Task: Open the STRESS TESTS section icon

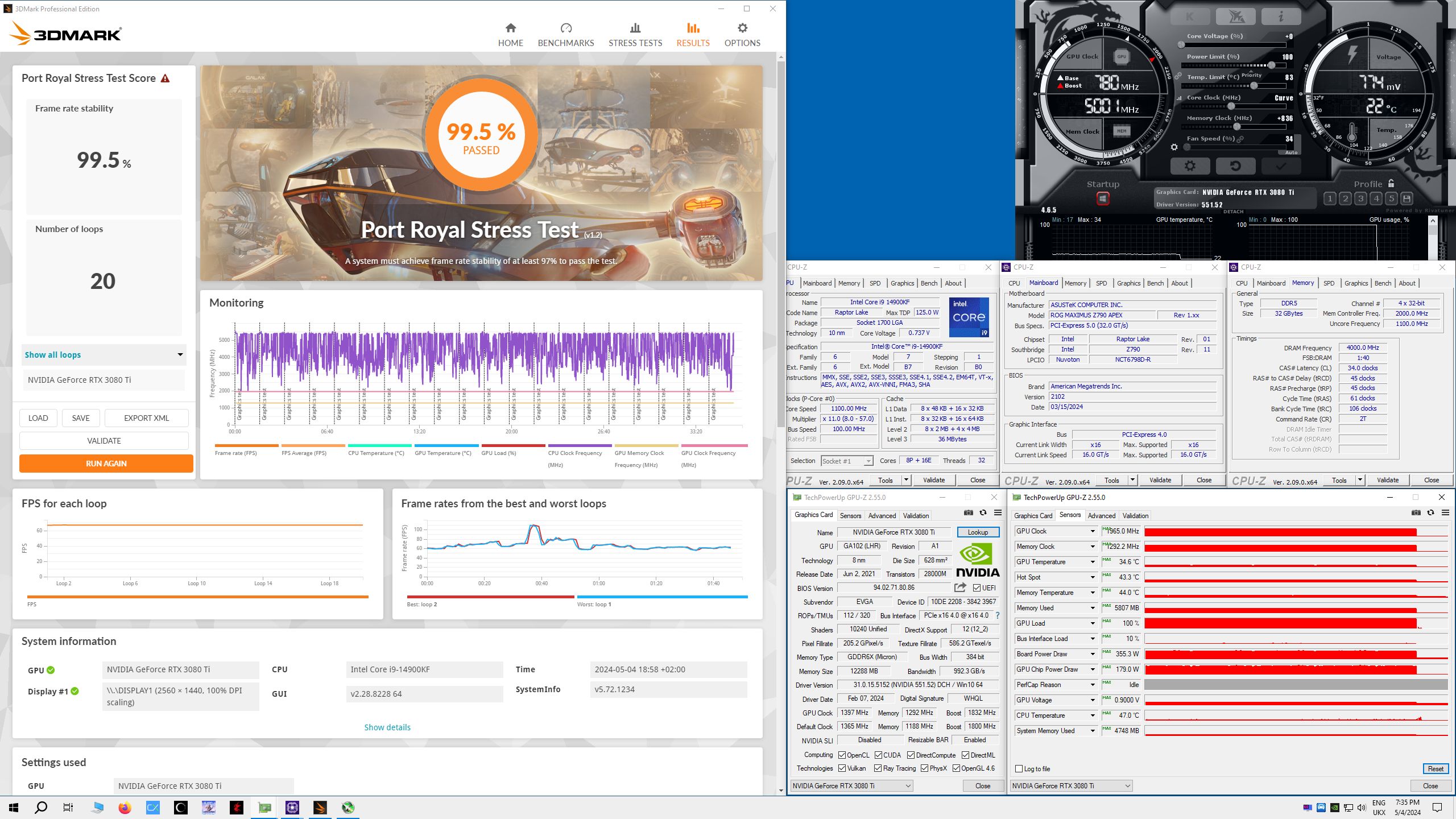Action: click(635, 28)
